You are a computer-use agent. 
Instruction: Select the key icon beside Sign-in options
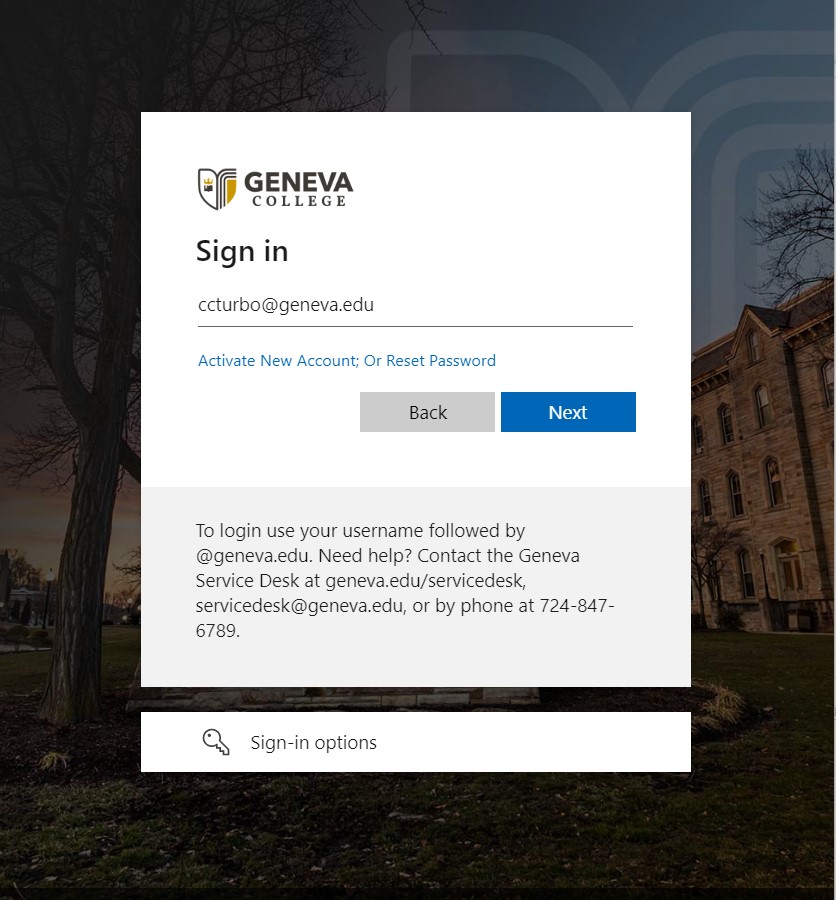(x=215, y=741)
